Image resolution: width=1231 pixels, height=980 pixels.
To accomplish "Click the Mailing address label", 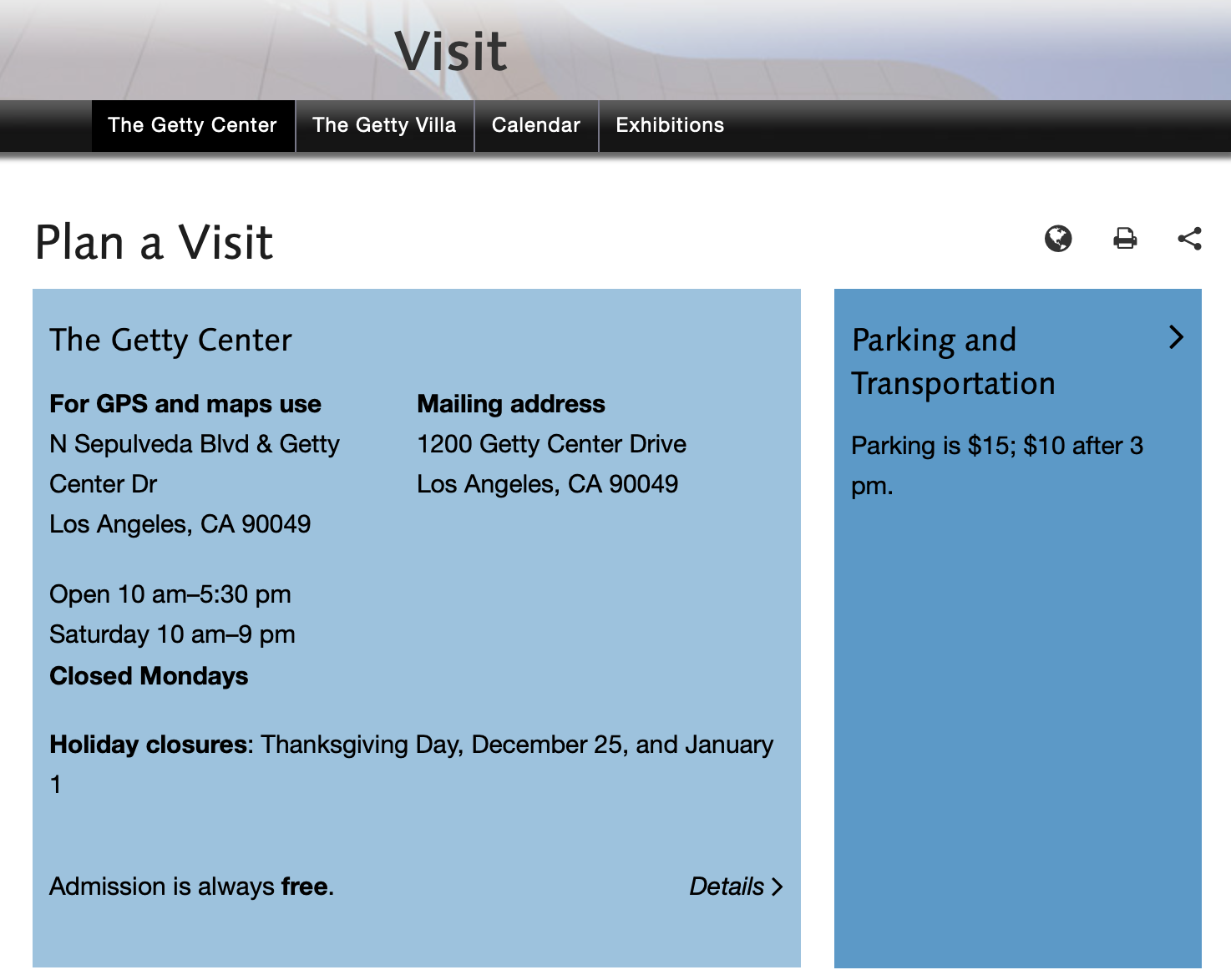I will 511,404.
